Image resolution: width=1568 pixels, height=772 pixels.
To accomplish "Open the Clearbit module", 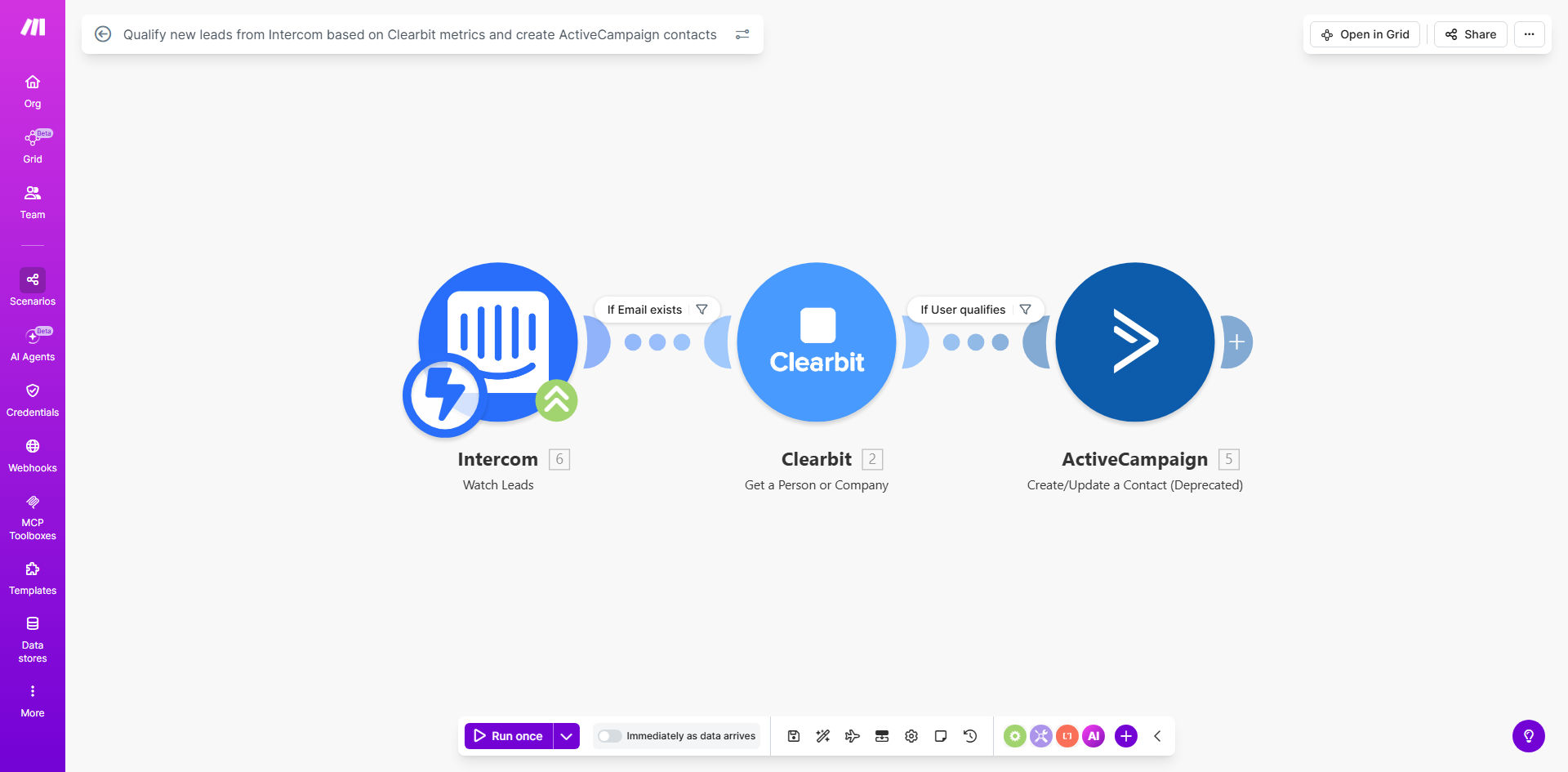I will 817,341.
